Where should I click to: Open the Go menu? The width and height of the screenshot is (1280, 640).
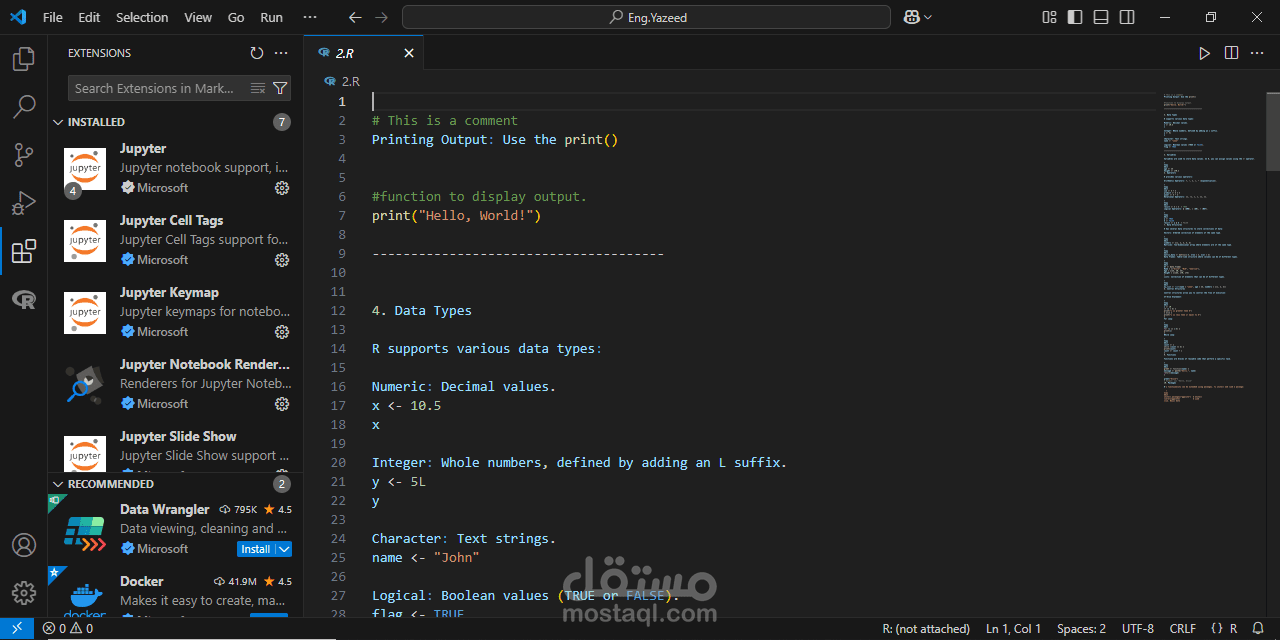click(x=236, y=17)
